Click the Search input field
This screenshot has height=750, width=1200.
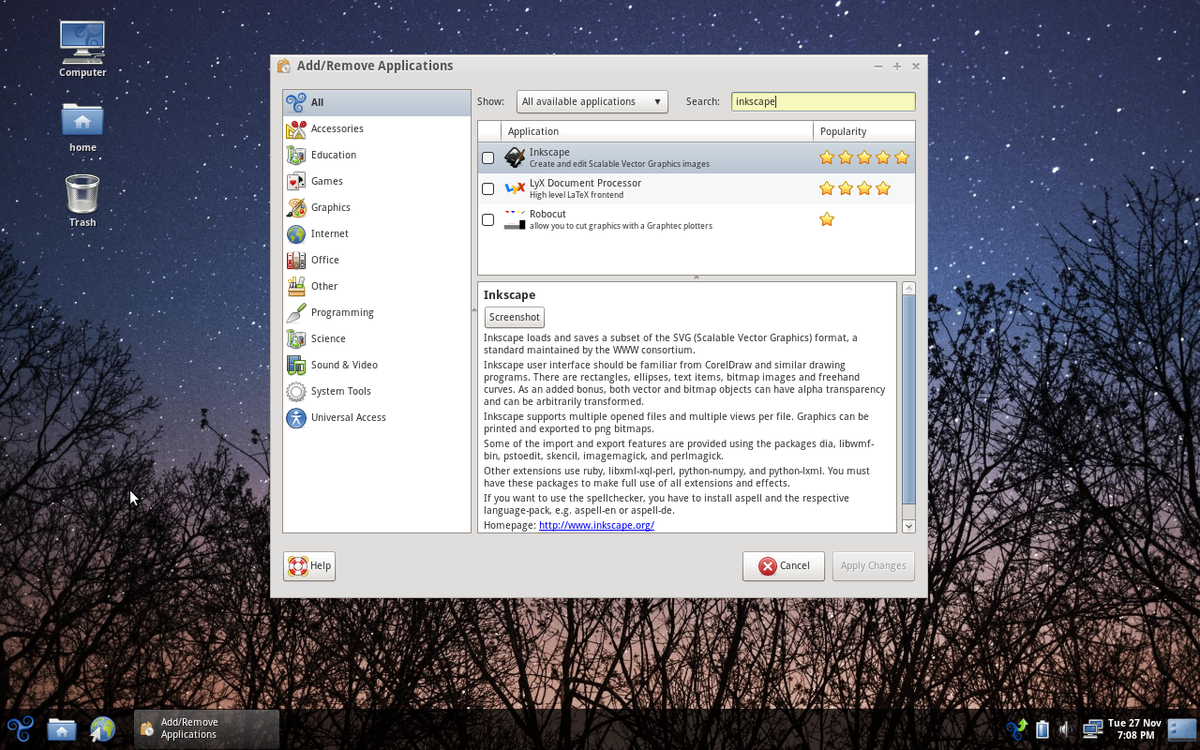point(823,101)
